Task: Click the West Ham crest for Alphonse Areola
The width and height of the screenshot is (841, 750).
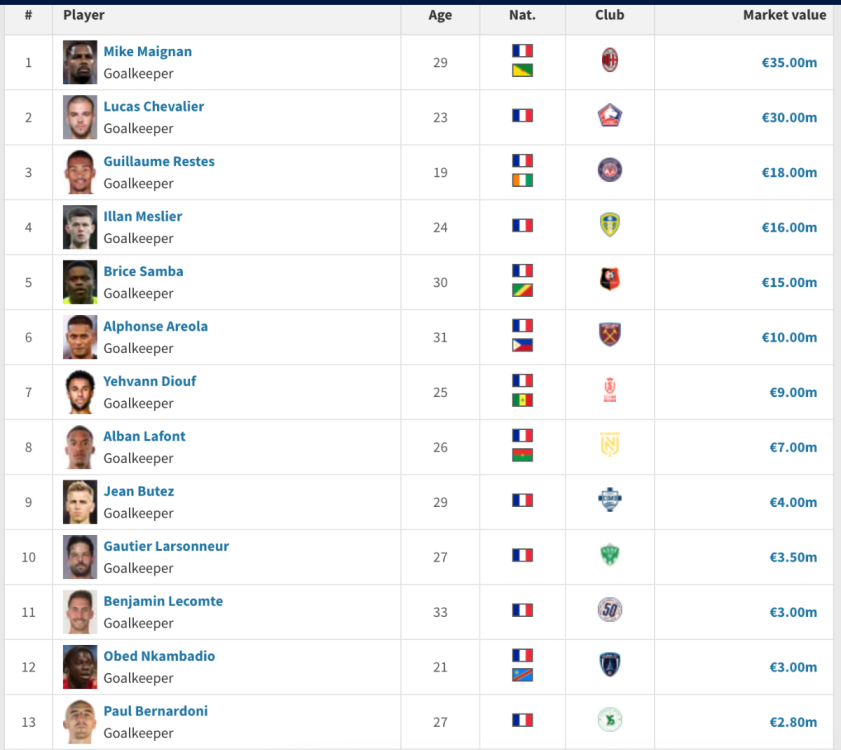Action: point(609,335)
